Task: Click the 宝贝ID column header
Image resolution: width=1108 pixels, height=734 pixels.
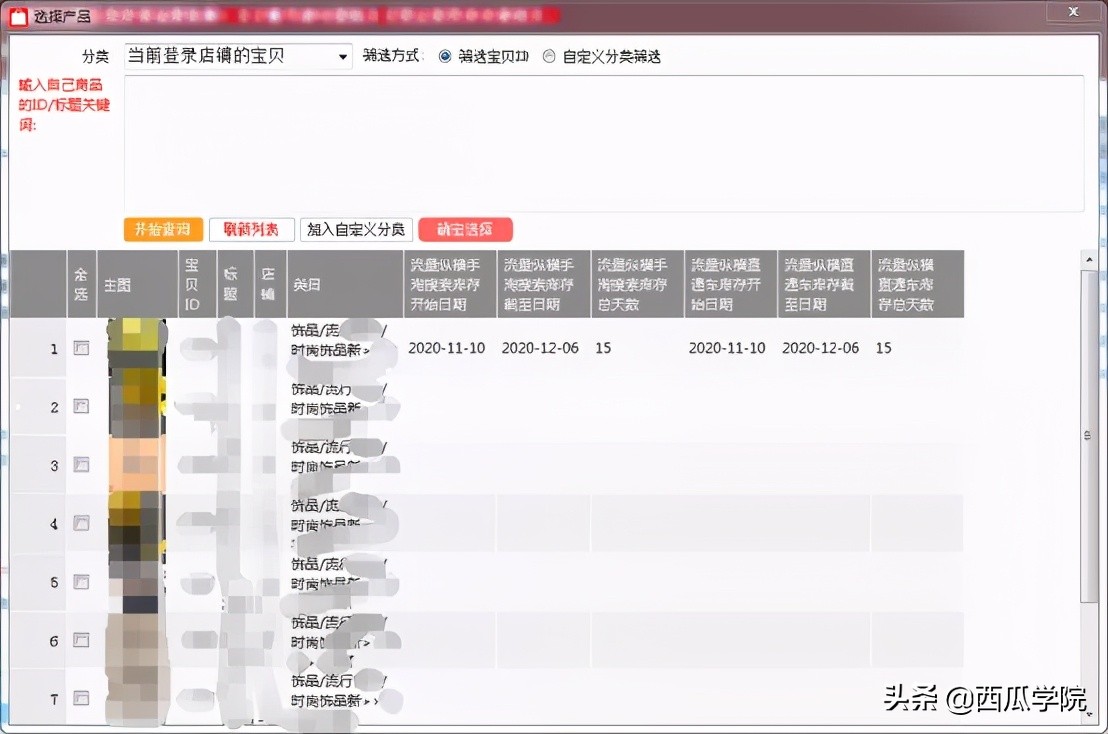Action: pyautogui.click(x=197, y=284)
